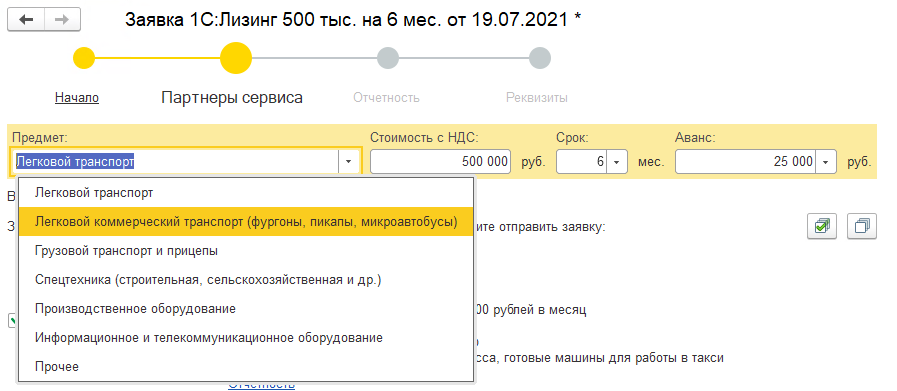This screenshot has height=391, width=897.
Task: Click the Стоимость с НДС: label
Action: pyautogui.click(x=424, y=137)
